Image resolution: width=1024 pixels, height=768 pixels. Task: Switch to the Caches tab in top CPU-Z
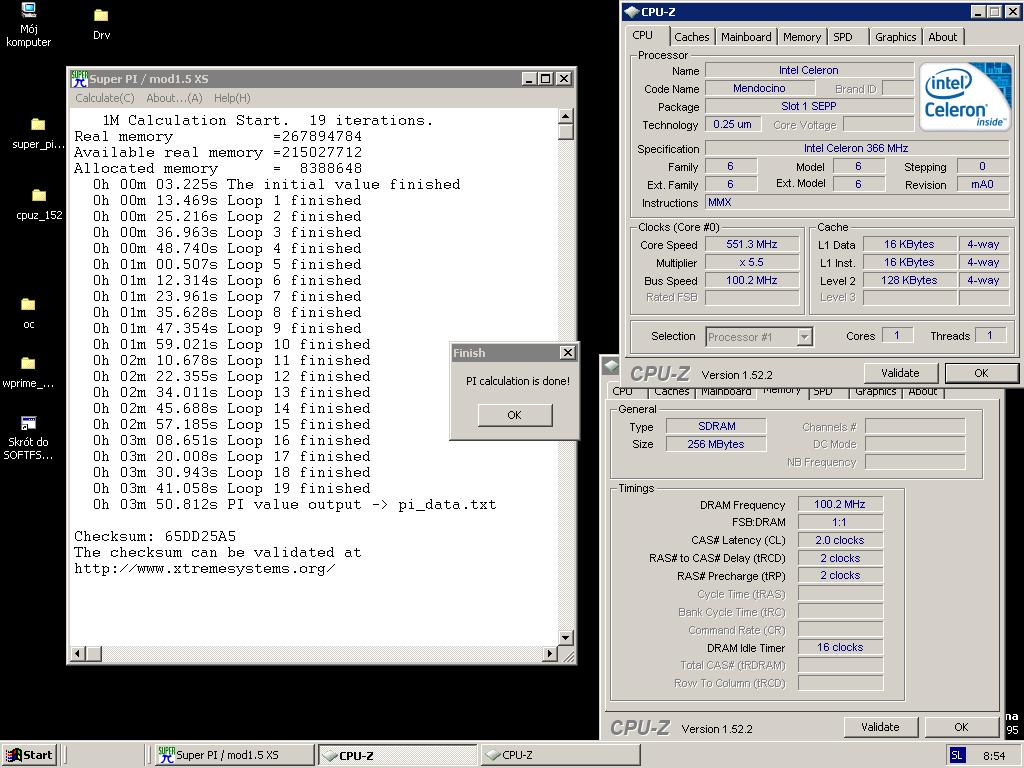click(692, 37)
